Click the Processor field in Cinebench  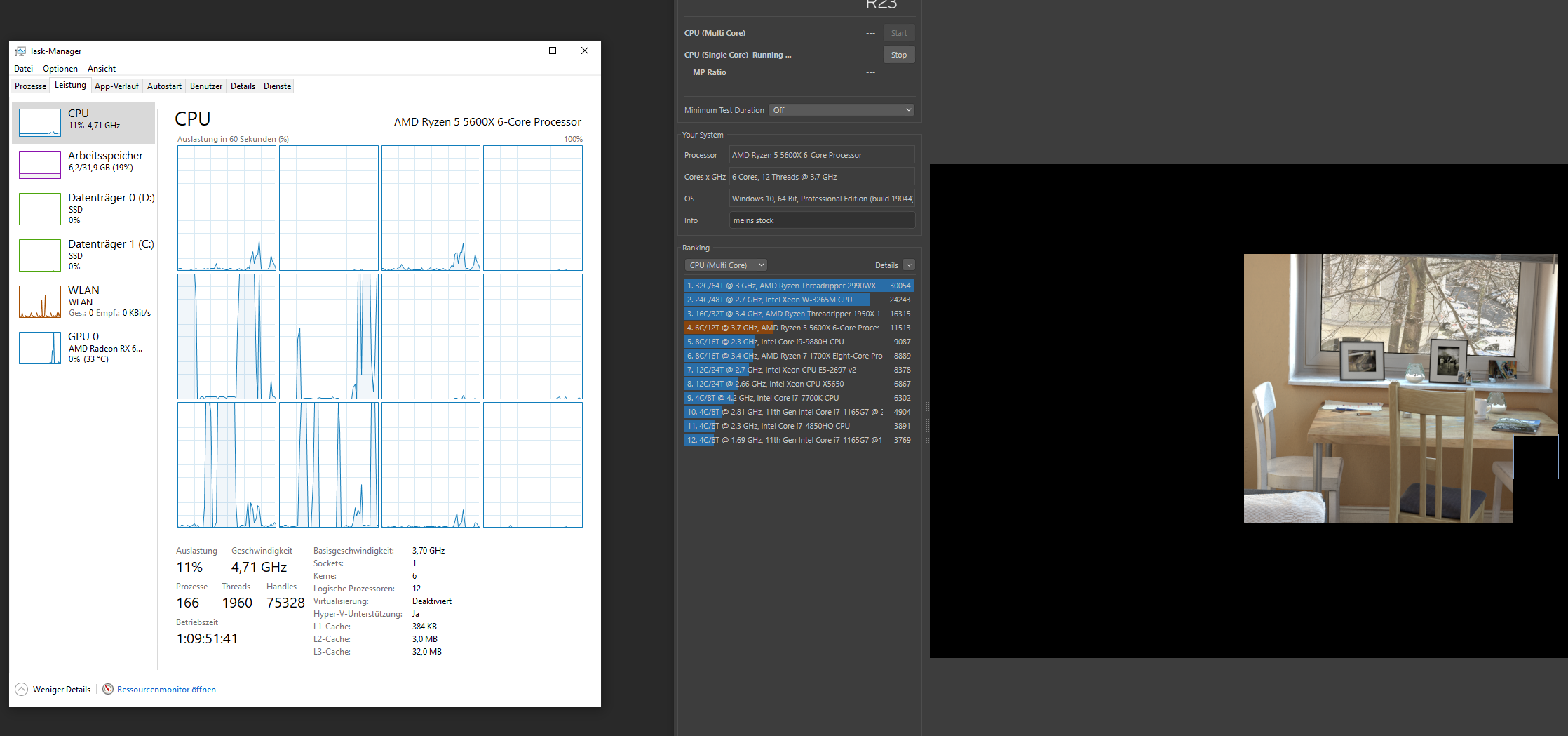click(822, 155)
